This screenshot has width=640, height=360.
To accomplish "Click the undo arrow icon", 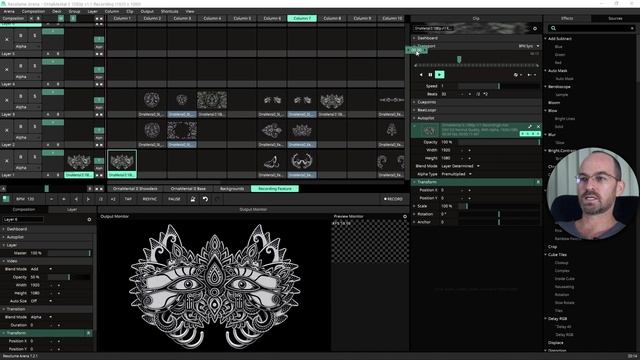I will point(205,199).
